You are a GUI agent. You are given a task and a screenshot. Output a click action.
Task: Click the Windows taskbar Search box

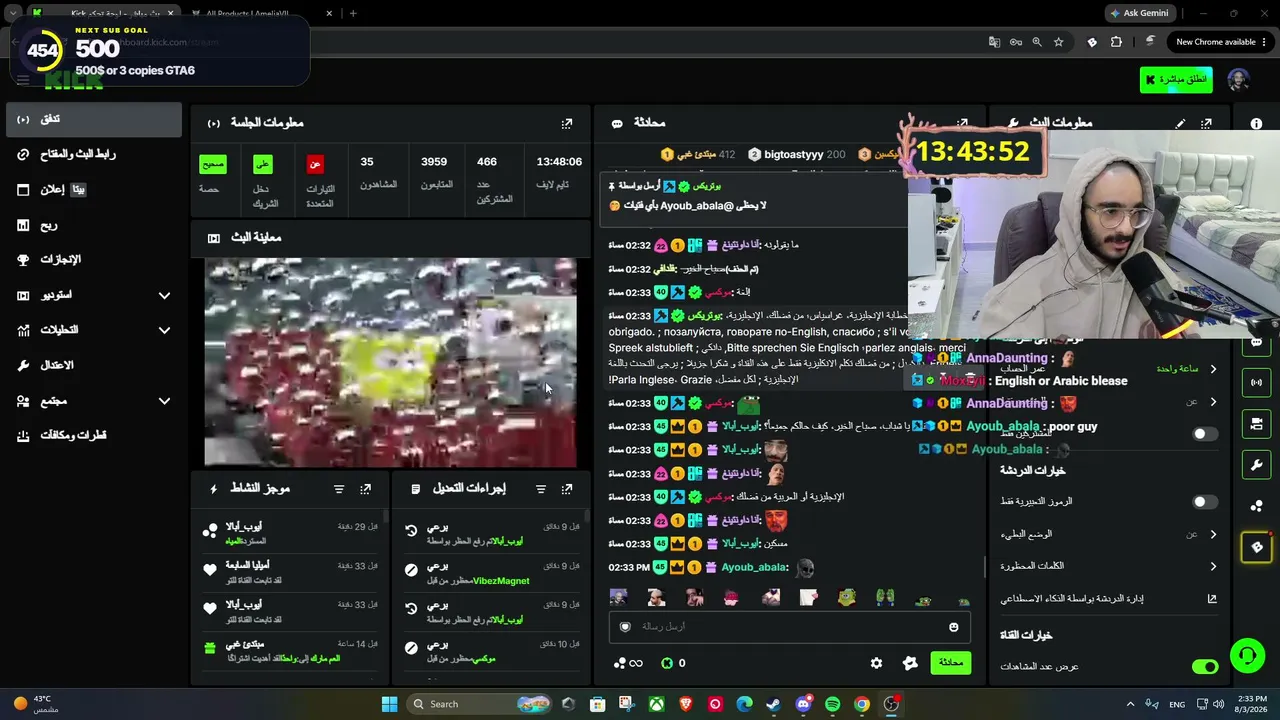pos(480,704)
